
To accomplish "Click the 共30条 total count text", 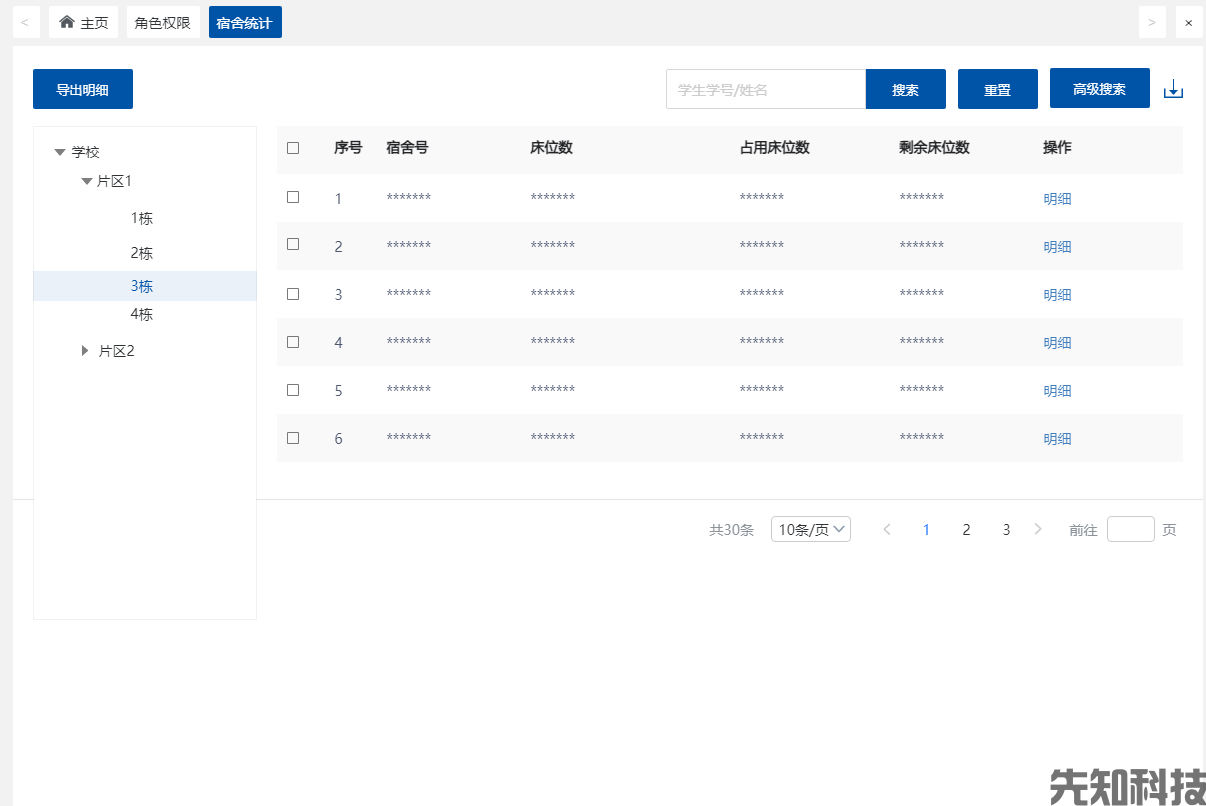I will [731, 530].
